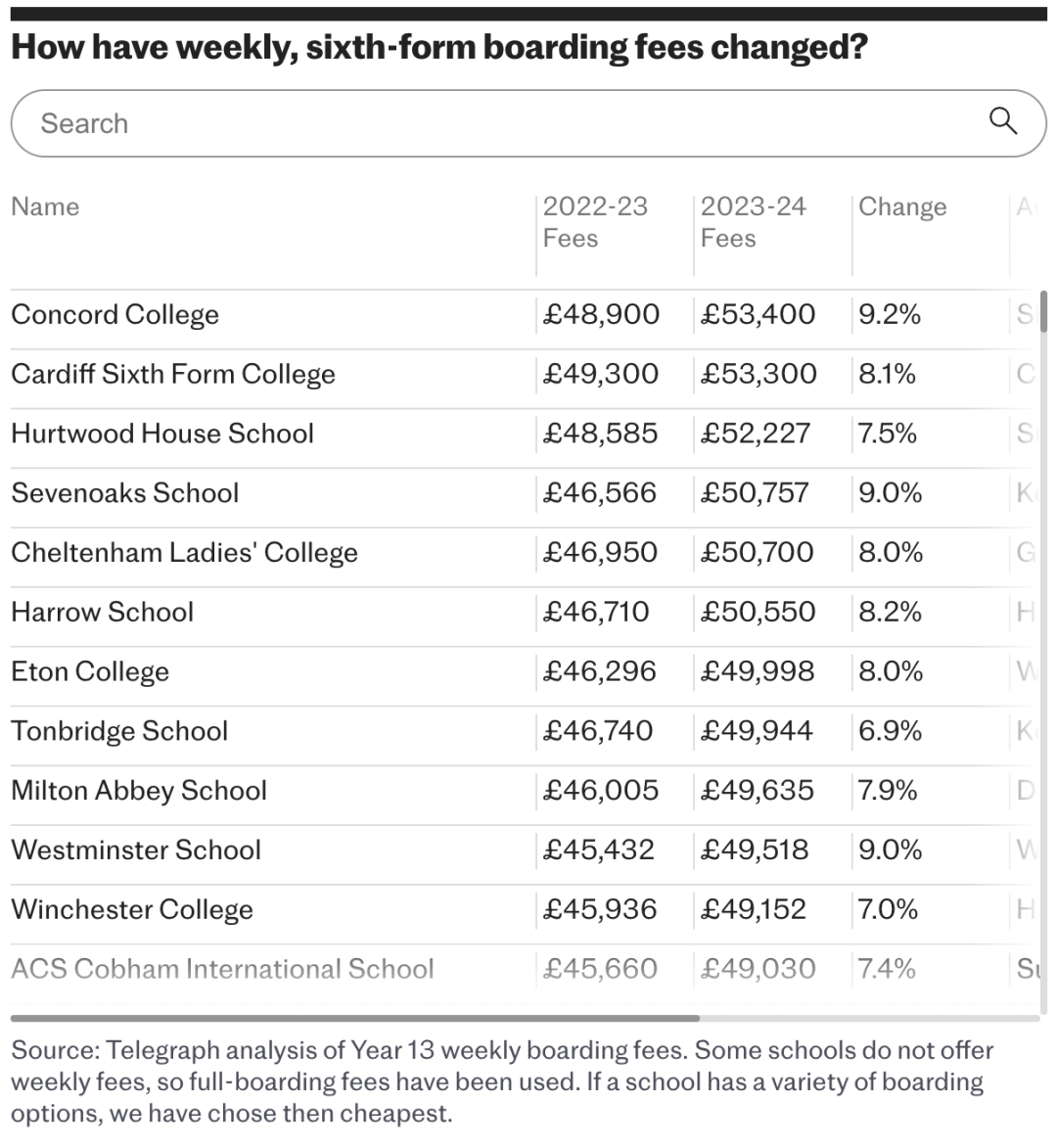Click the vertical scrollbar thumb
Screen dimensions: 1057x1148
[1043, 311]
